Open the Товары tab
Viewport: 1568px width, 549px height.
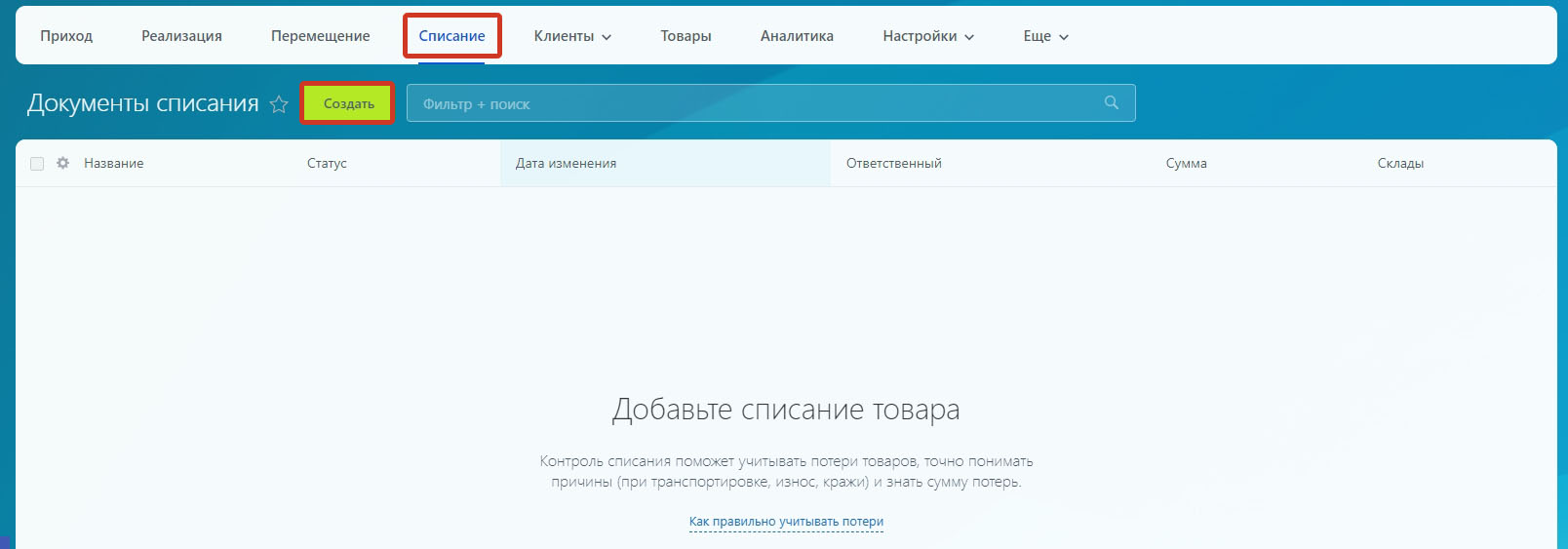(686, 36)
